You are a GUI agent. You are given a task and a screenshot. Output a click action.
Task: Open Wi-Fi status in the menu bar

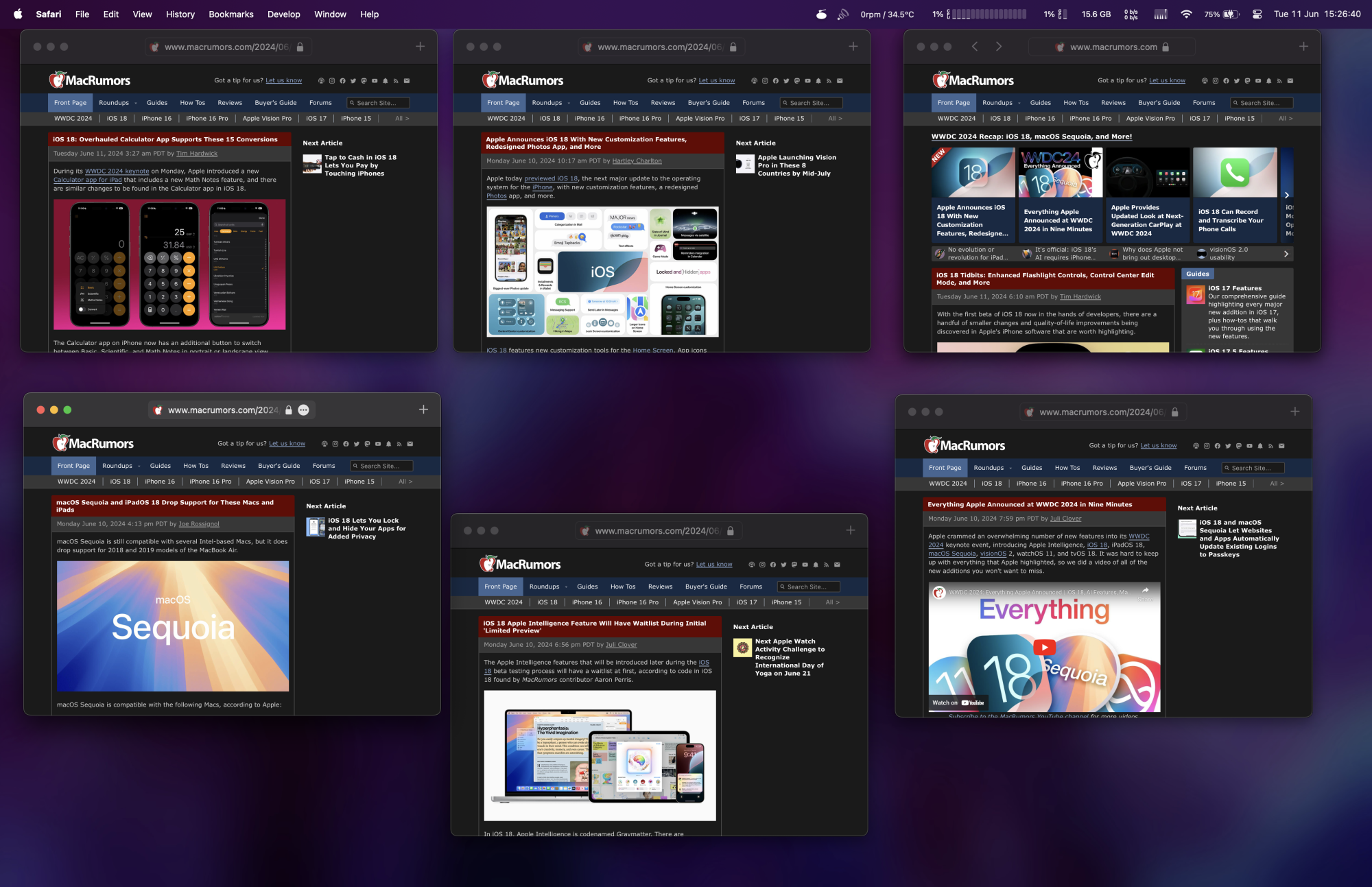(x=1186, y=14)
